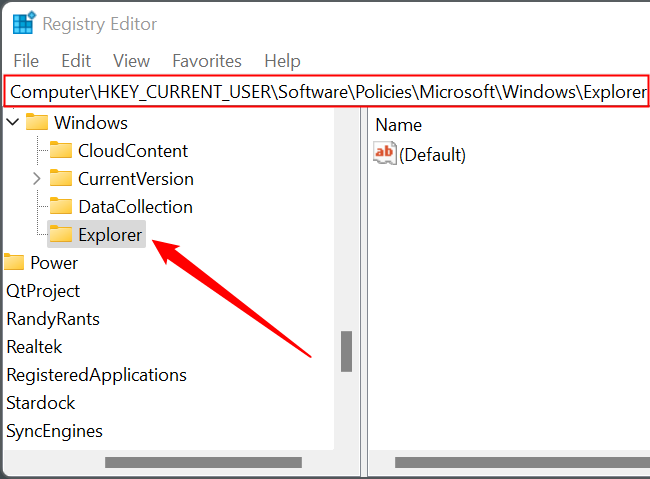650x479 pixels.
Task: Select the RegisteredApplications key
Action: coord(97,375)
